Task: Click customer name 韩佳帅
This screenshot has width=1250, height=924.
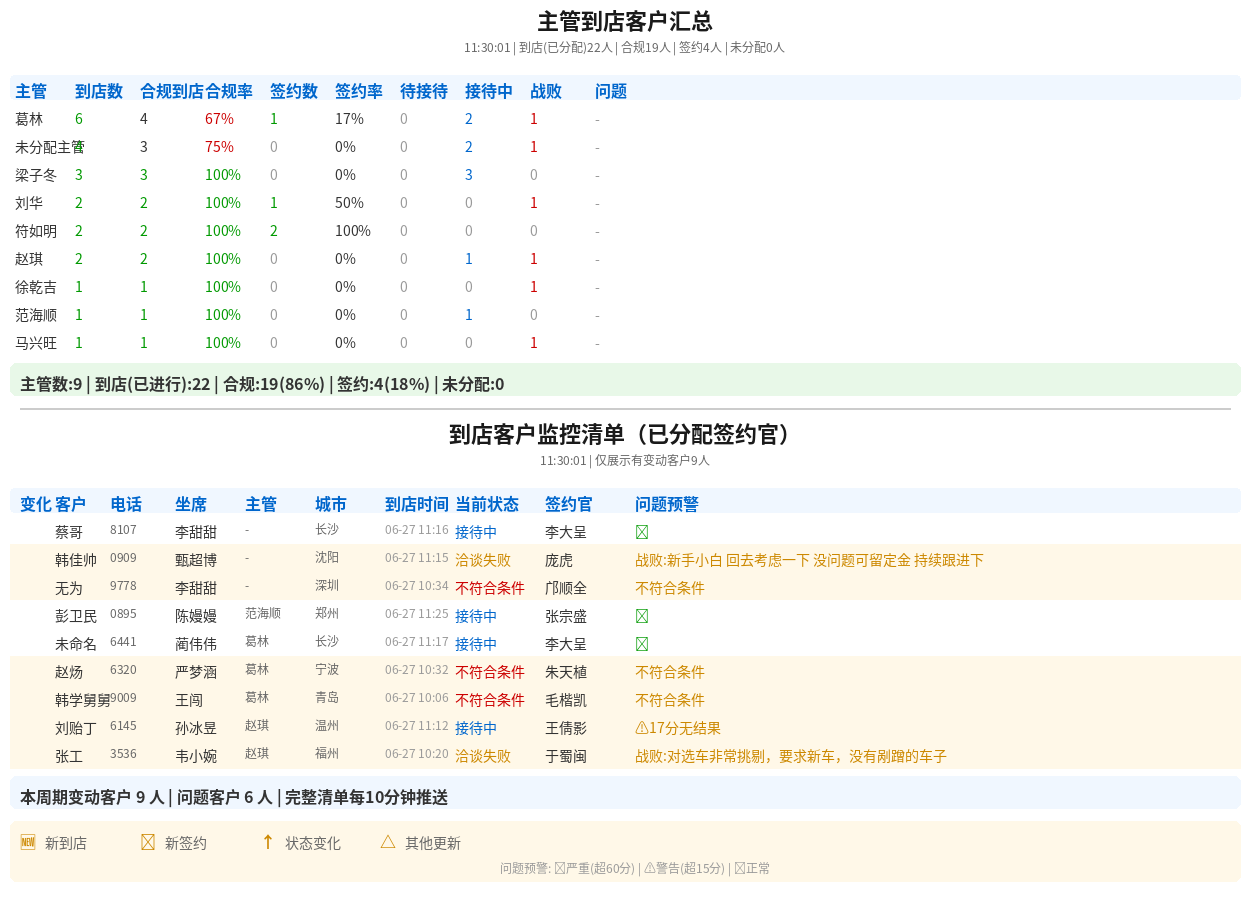Action: coord(76,560)
